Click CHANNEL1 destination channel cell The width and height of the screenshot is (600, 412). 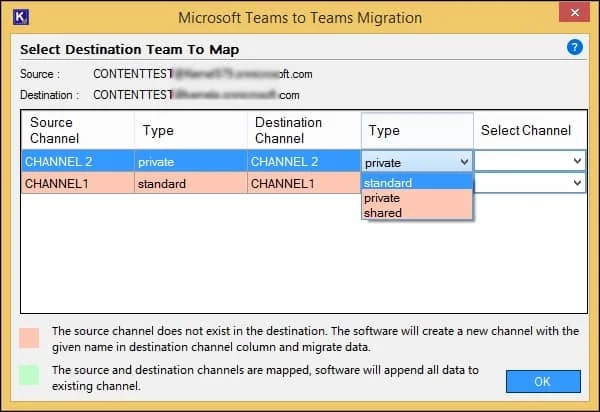[304, 183]
